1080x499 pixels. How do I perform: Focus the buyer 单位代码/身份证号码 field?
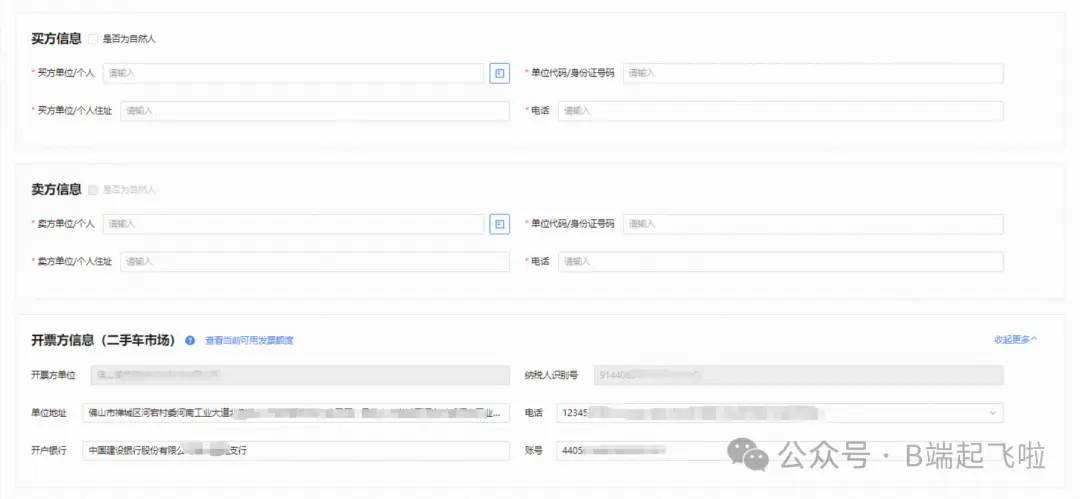812,73
